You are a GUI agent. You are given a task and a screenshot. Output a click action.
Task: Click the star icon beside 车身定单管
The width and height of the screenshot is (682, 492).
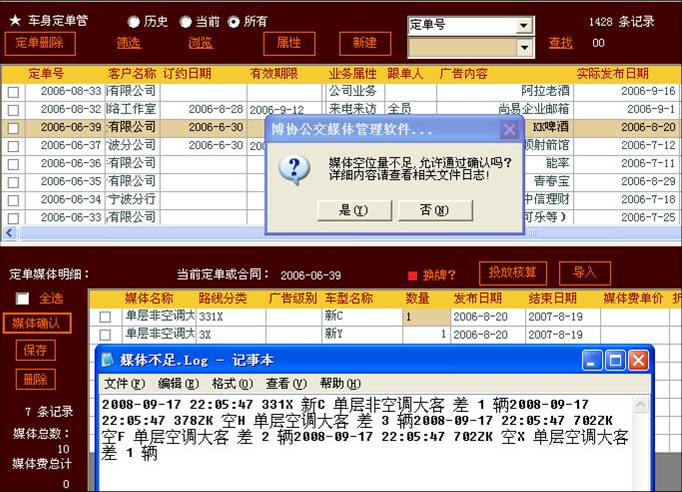[x=14, y=20]
